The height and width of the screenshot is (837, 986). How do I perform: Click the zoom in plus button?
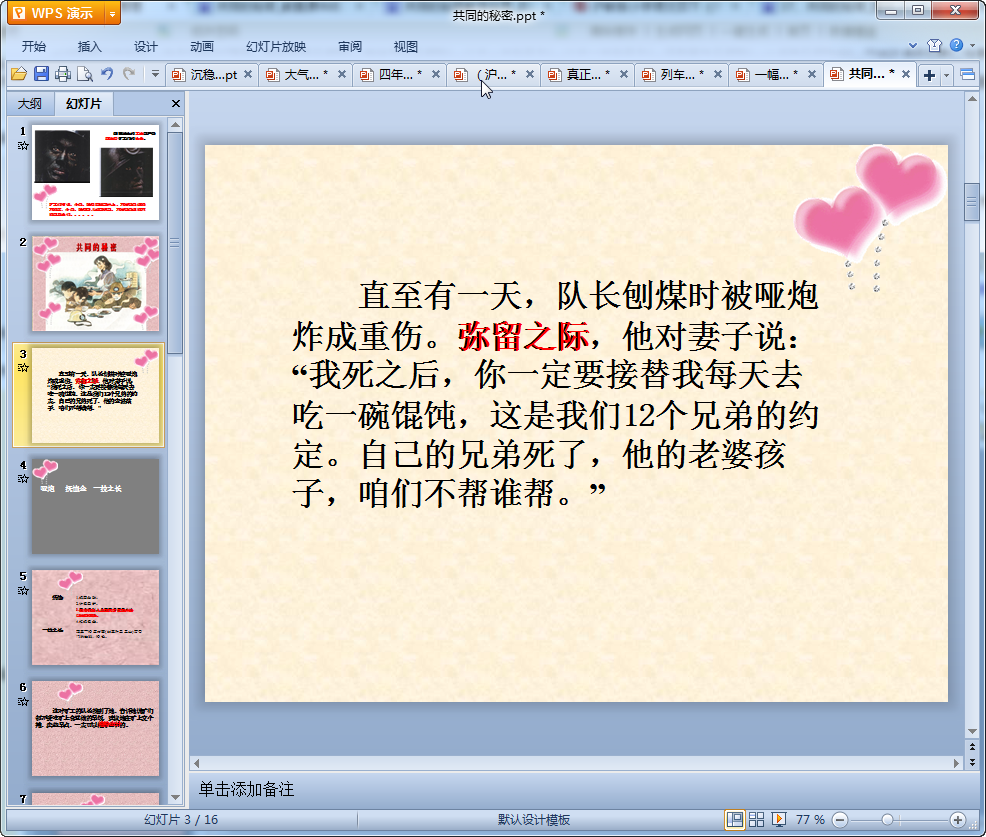pyautogui.click(x=957, y=820)
